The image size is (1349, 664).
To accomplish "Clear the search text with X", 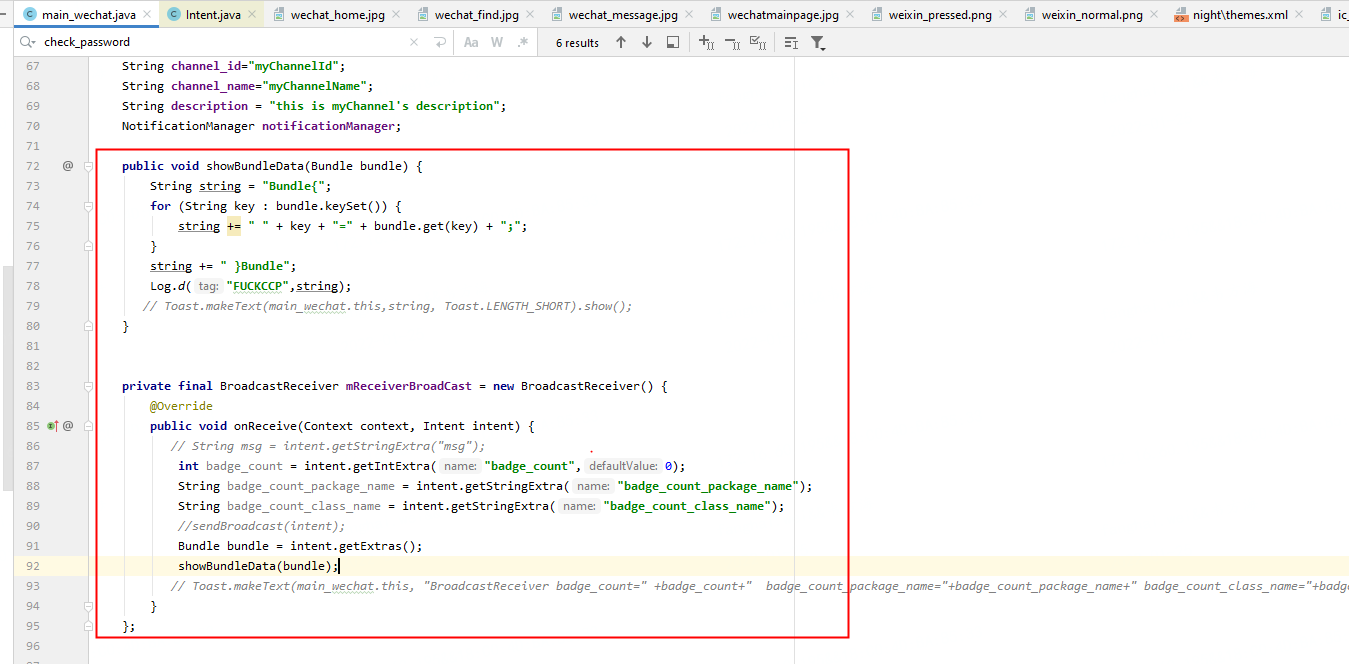I will click(x=415, y=42).
